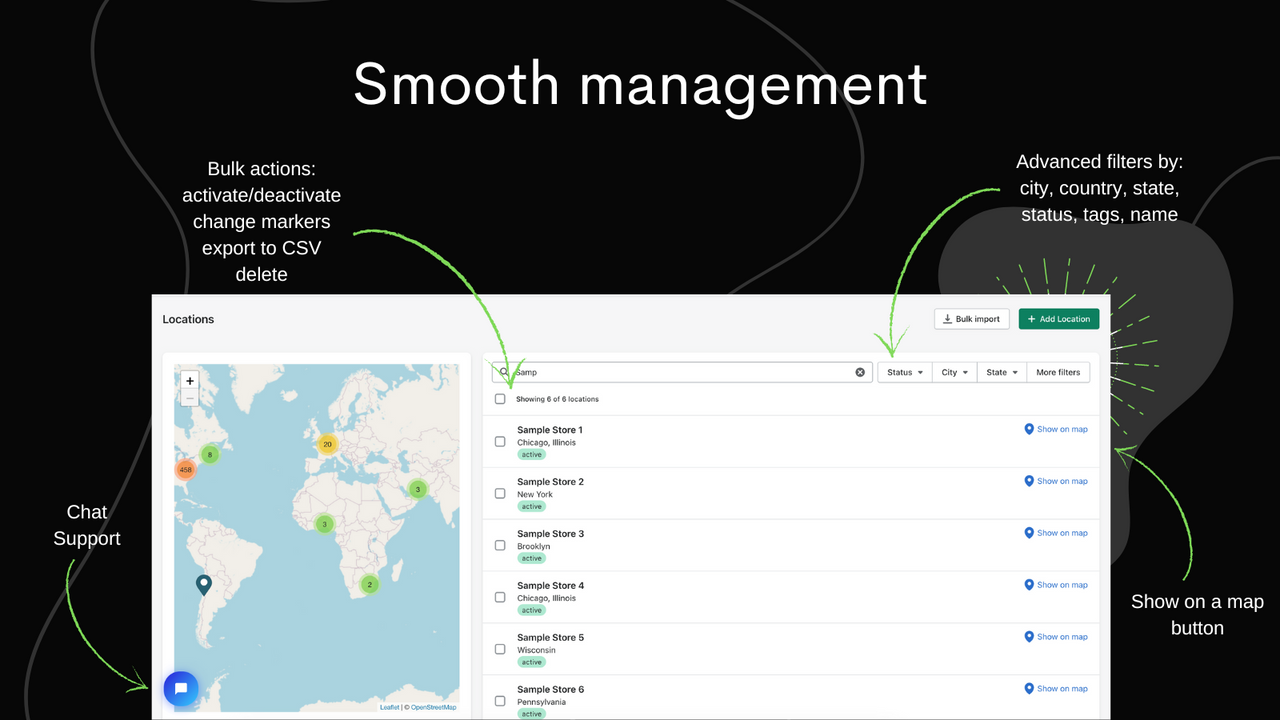Clear the search field with the X icon
This screenshot has width=1280, height=720.
[859, 372]
